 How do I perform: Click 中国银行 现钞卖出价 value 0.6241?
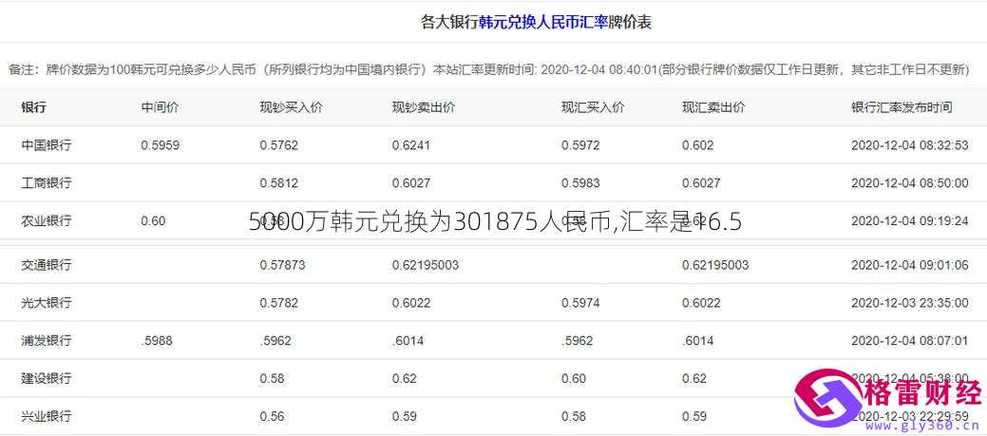(411, 145)
